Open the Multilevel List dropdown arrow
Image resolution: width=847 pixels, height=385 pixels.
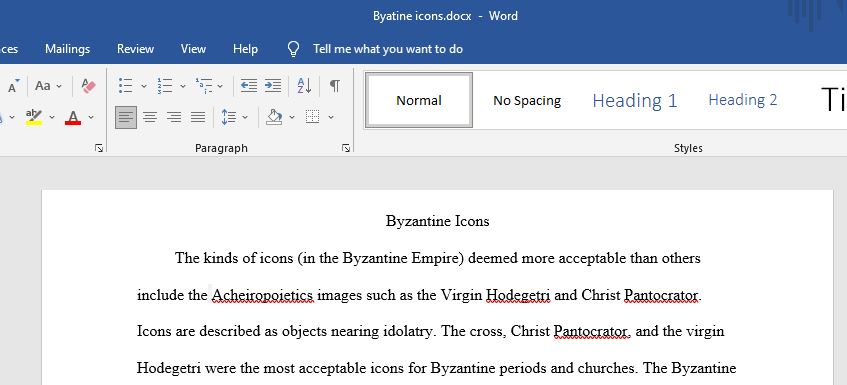pyautogui.click(x=220, y=86)
